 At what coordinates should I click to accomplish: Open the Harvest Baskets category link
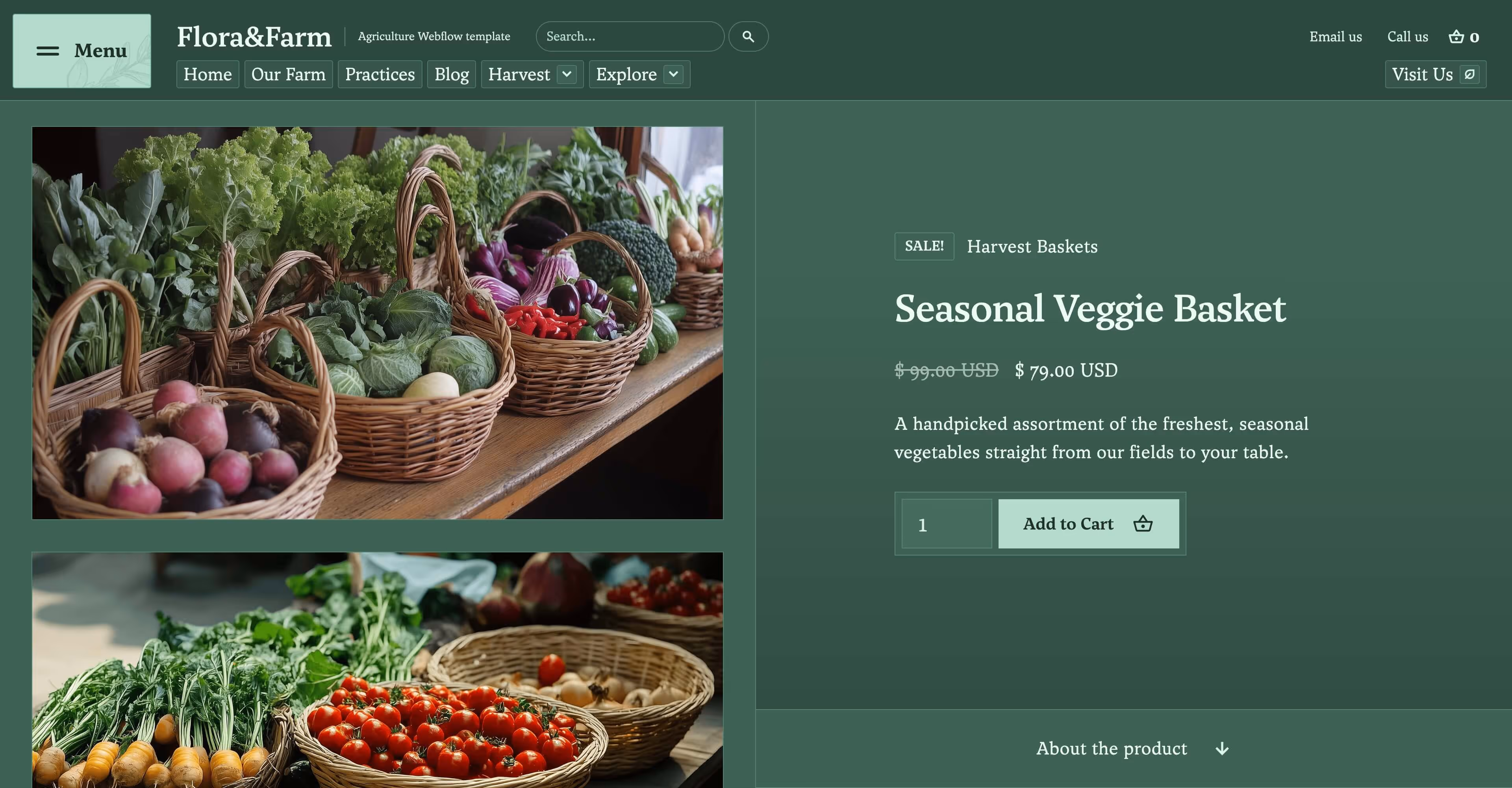tap(1032, 247)
